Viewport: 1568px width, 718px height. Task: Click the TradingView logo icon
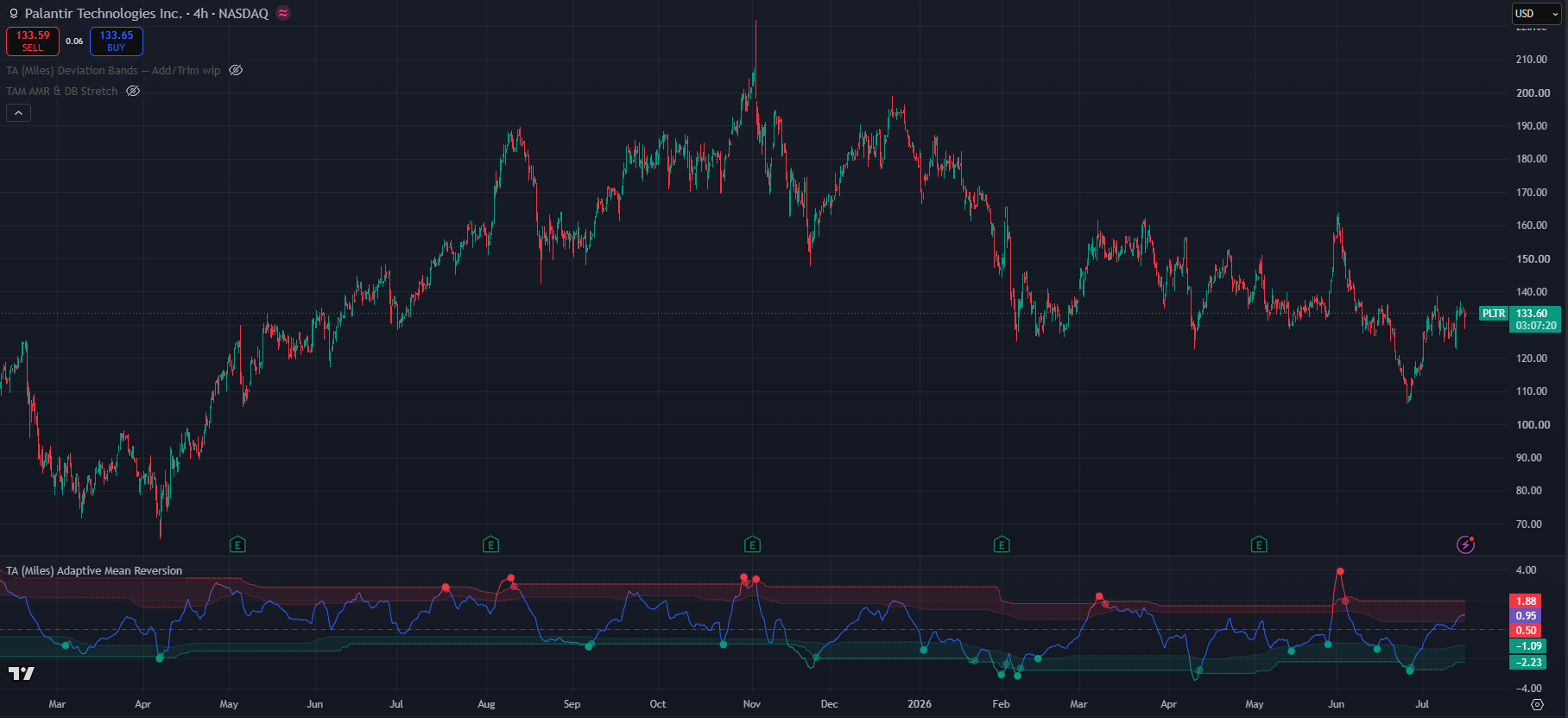(21, 673)
